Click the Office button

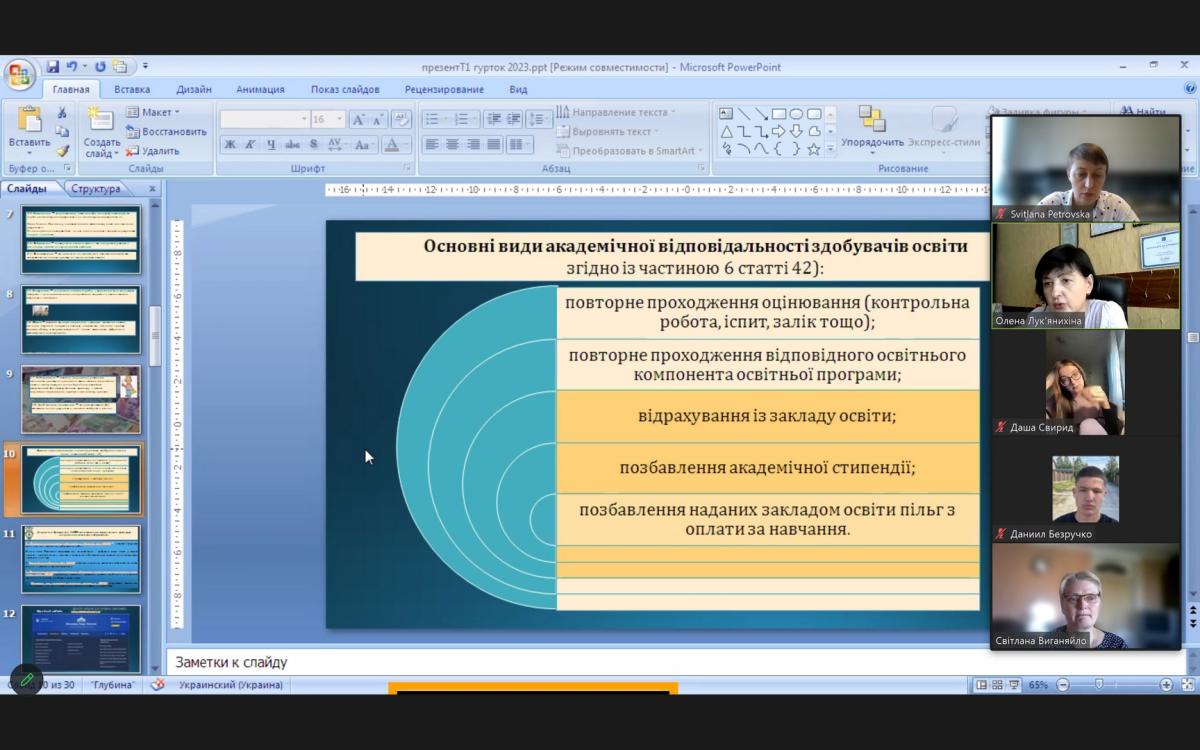click(19, 74)
